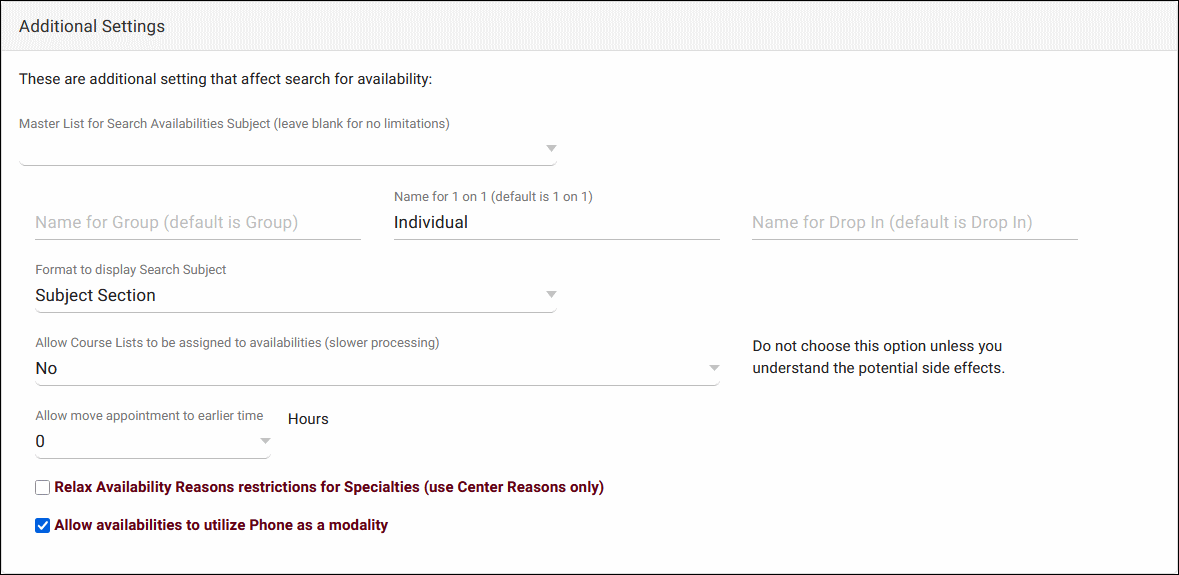Click the '0' value for earlier time
The image size is (1179, 575).
coord(40,441)
